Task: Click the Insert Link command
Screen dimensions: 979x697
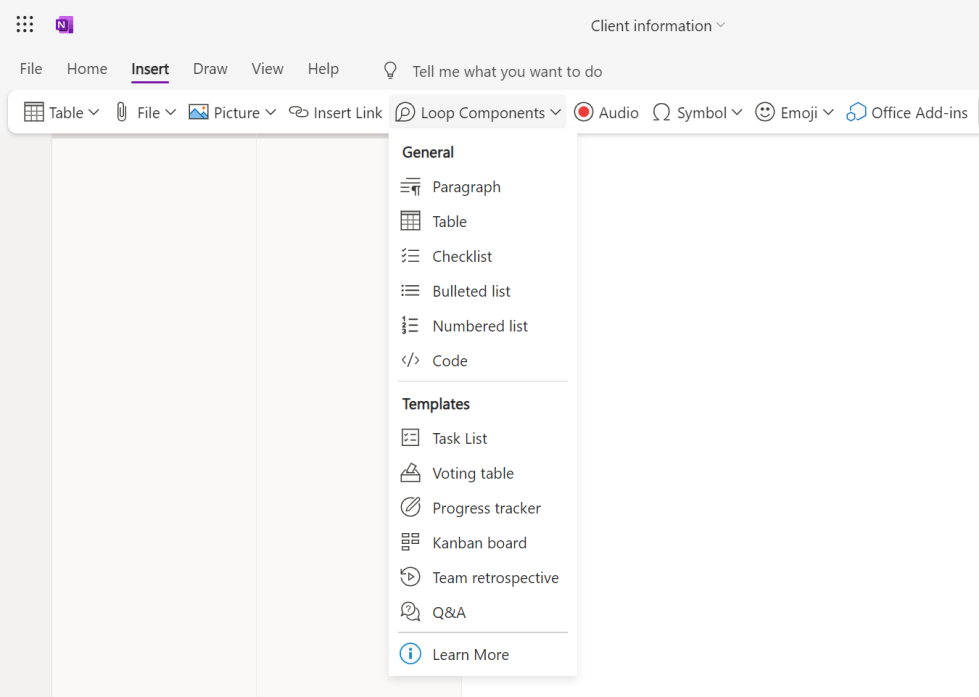Action: tap(335, 112)
